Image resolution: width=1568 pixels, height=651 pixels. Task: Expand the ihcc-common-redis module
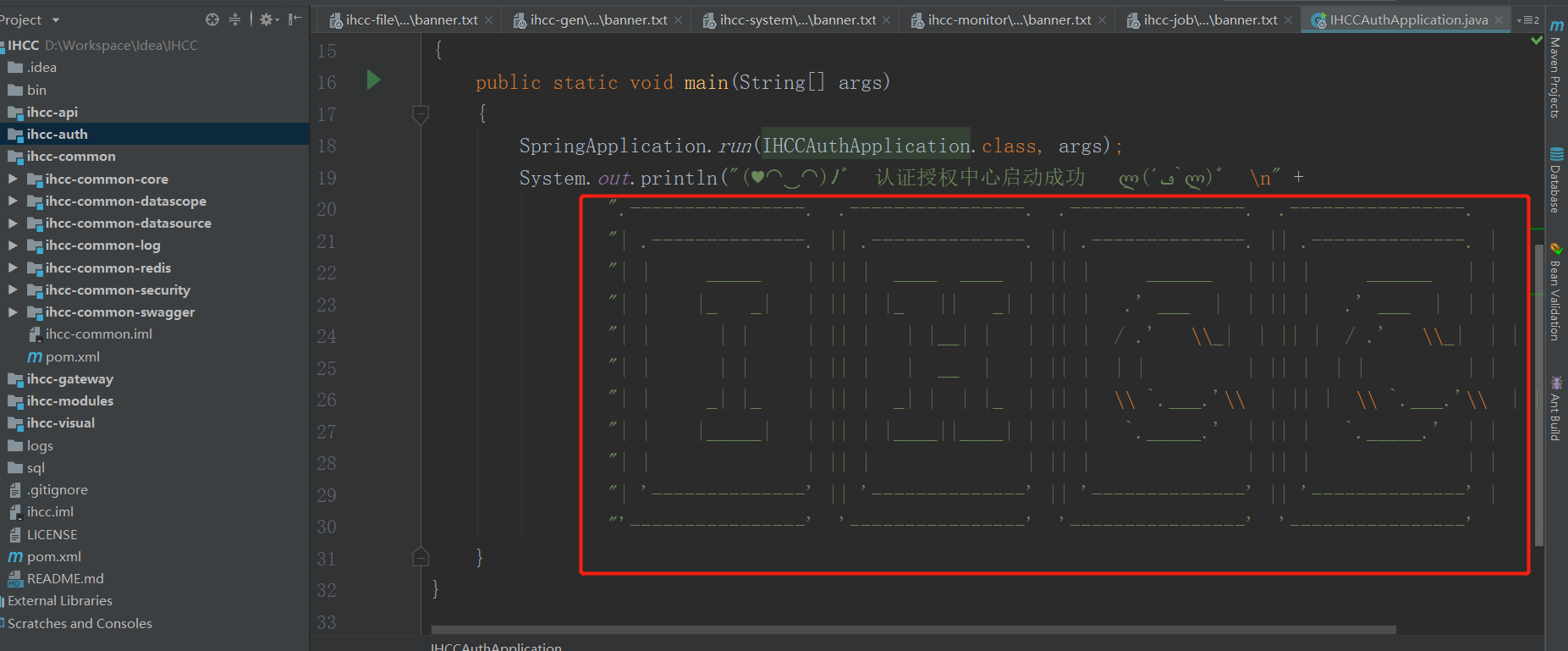pyautogui.click(x=13, y=268)
